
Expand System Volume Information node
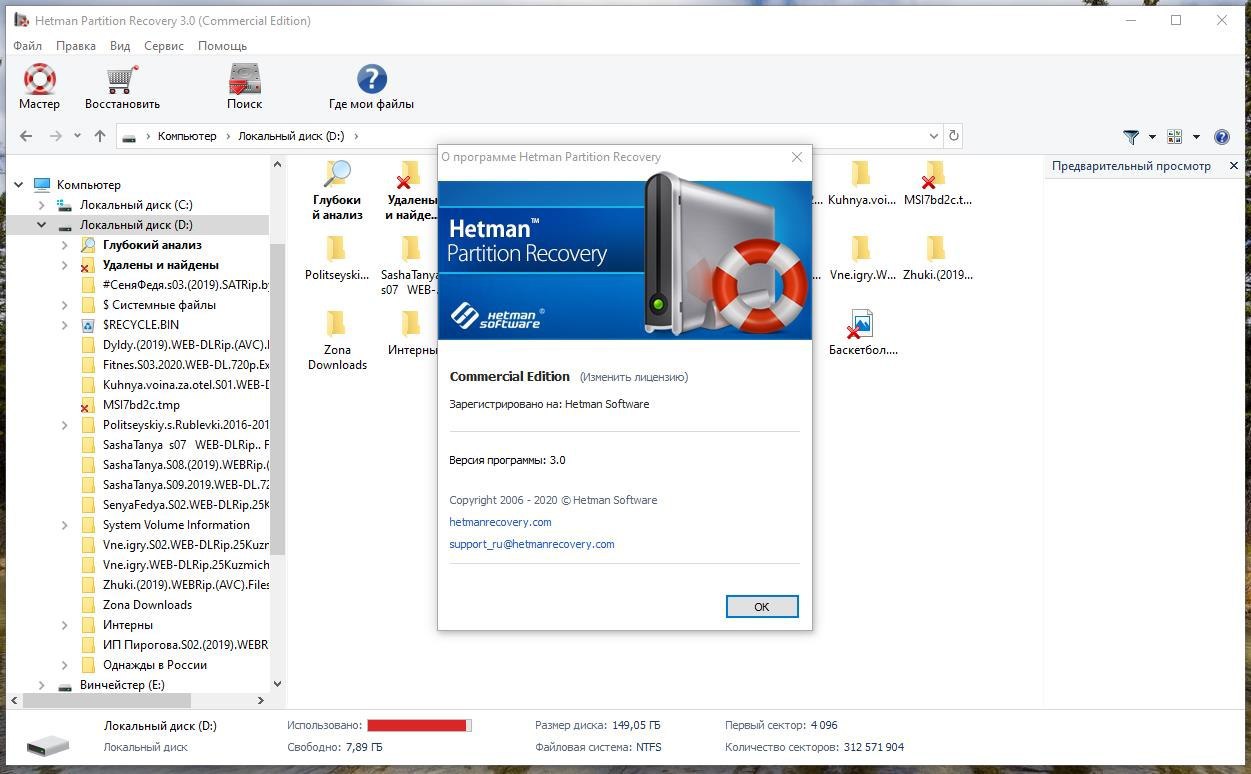tap(65, 525)
